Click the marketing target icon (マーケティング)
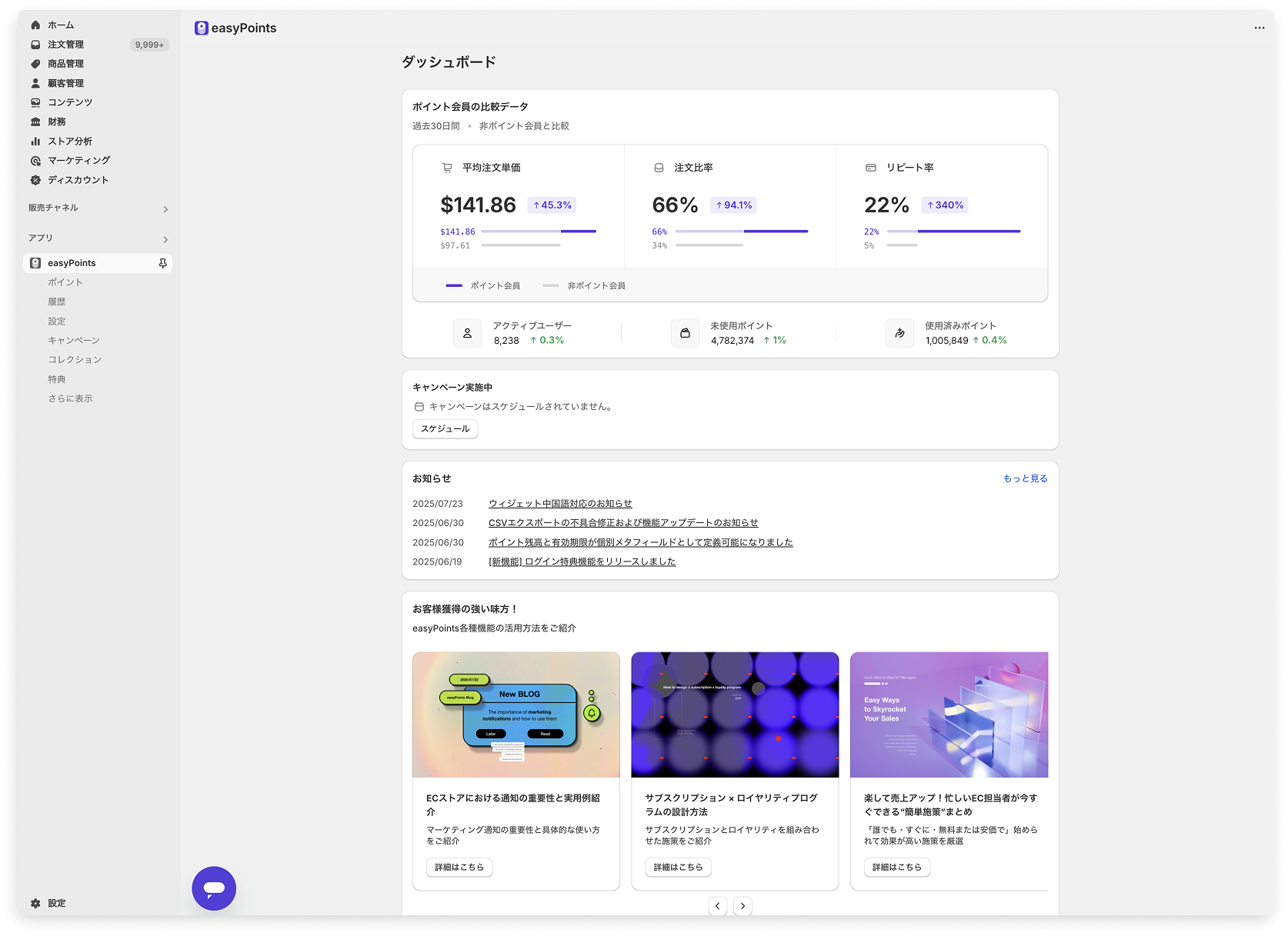 pos(35,161)
